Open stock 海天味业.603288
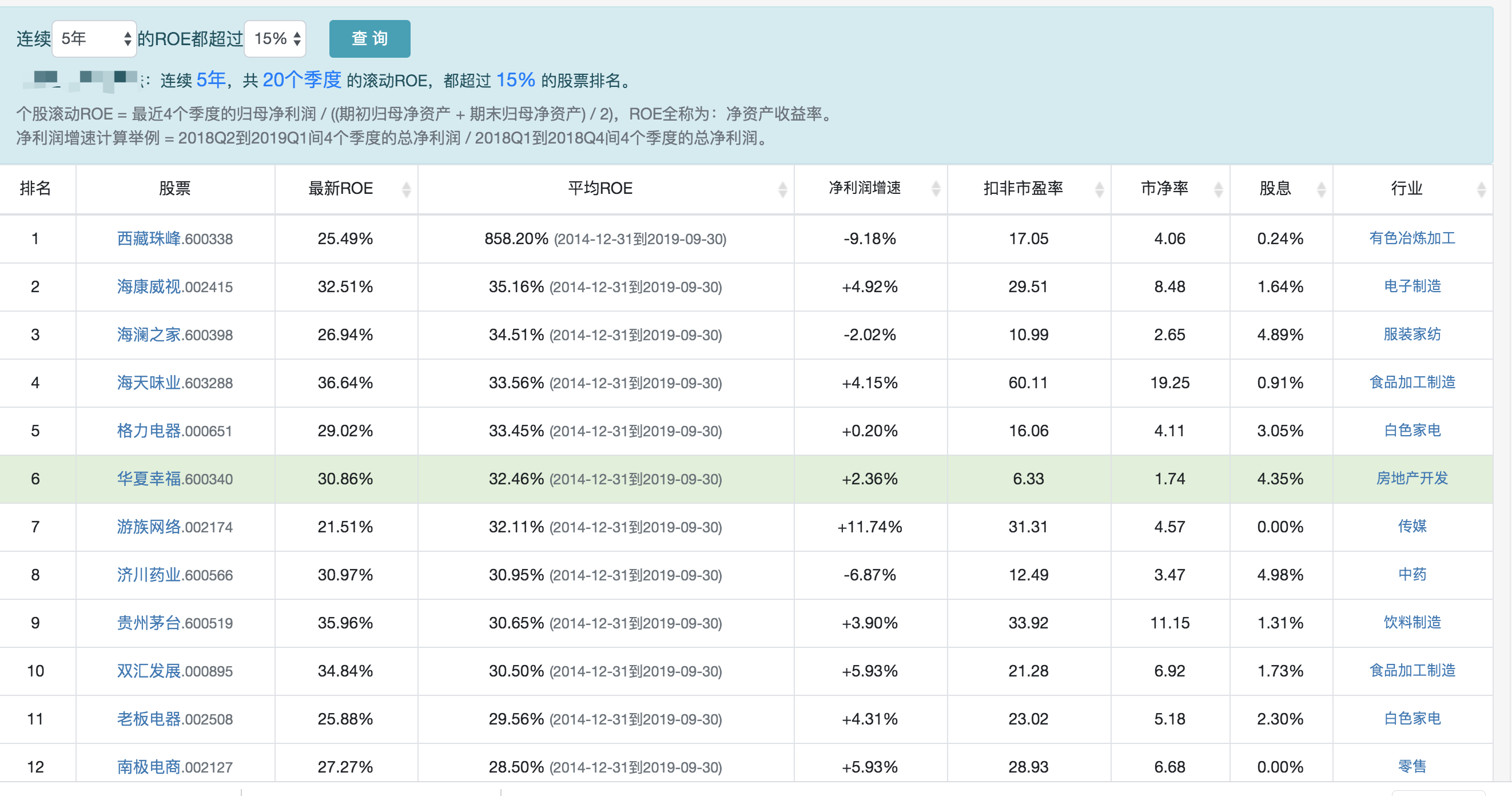 pyautogui.click(x=175, y=383)
